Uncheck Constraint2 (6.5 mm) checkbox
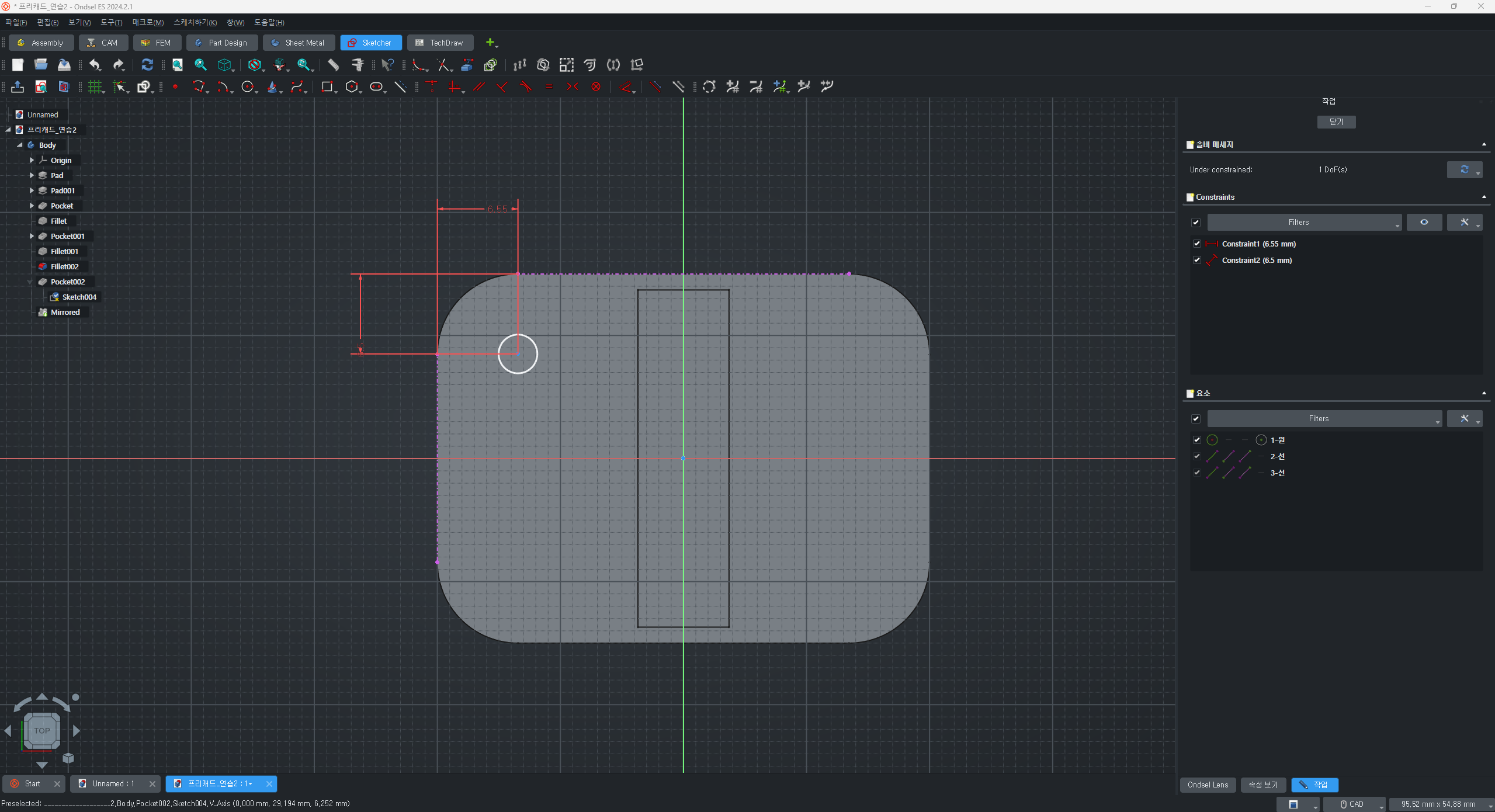This screenshot has height=812, width=1495. coord(1197,260)
